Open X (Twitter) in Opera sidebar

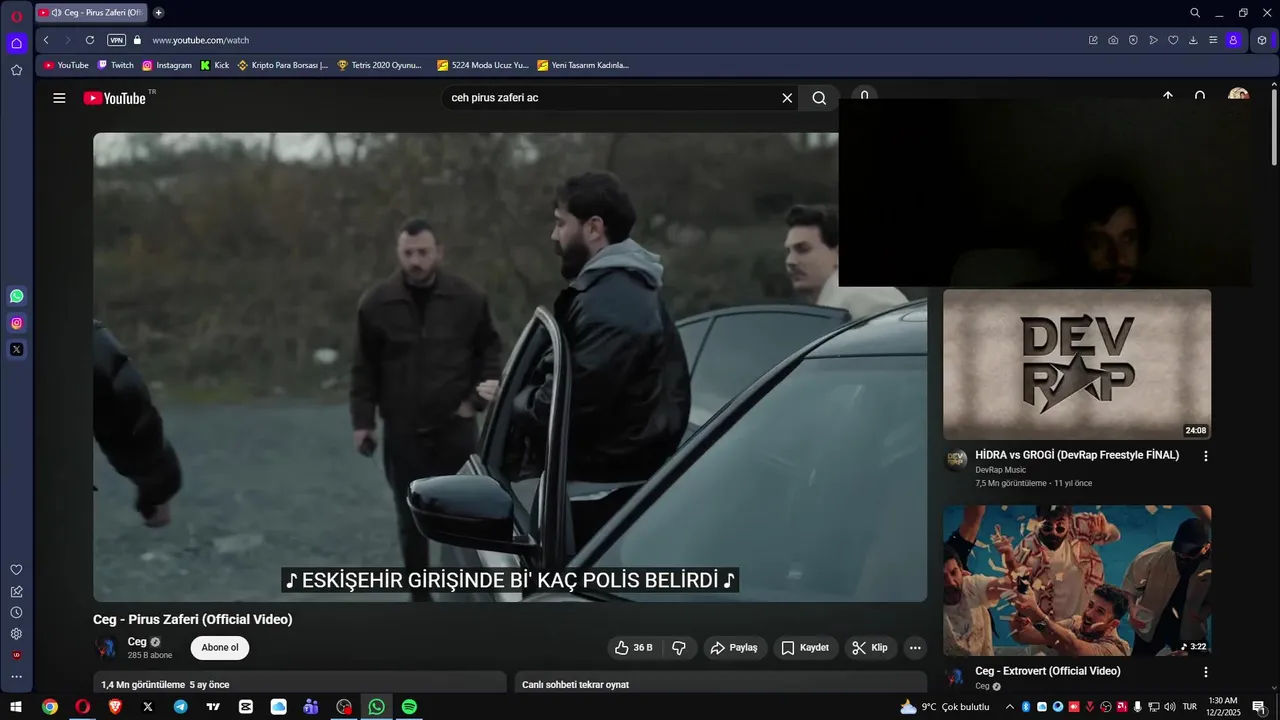click(x=16, y=350)
